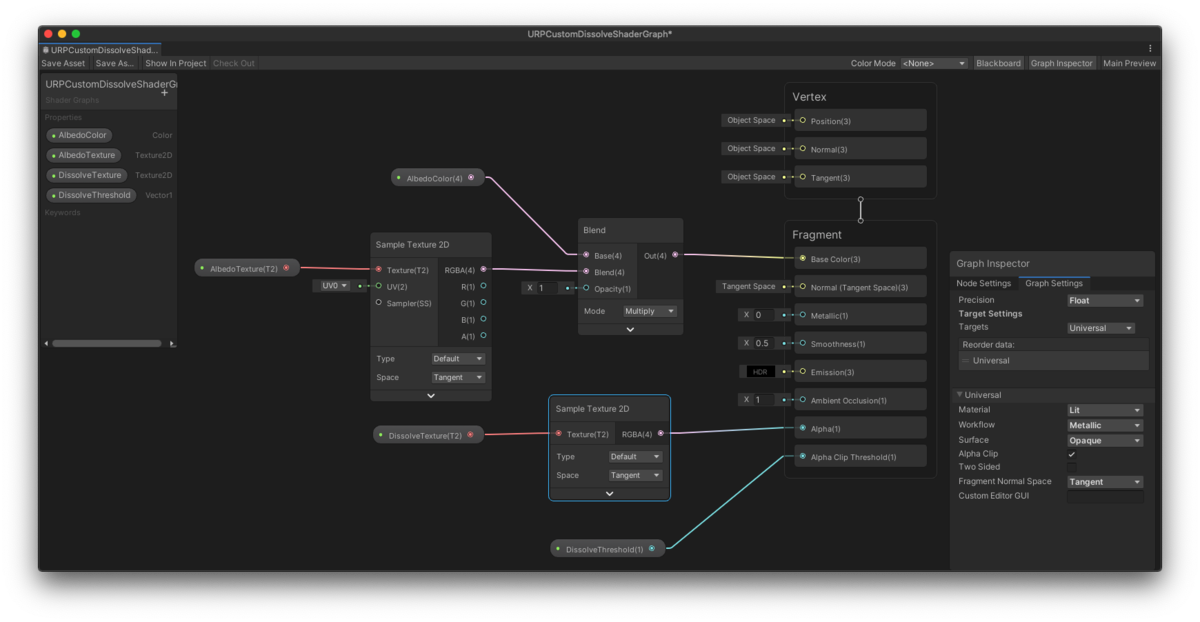Click the Blend Opacity X value field
This screenshot has height=622, width=1200.
[x=548, y=288]
